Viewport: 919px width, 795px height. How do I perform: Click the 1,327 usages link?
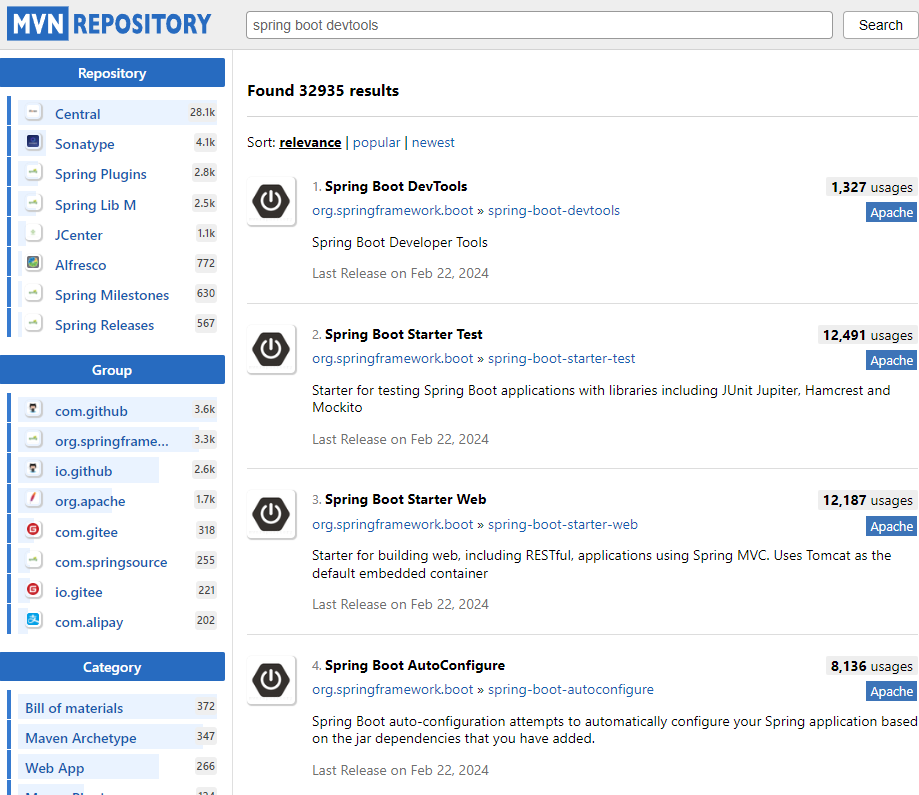pyautogui.click(x=872, y=188)
